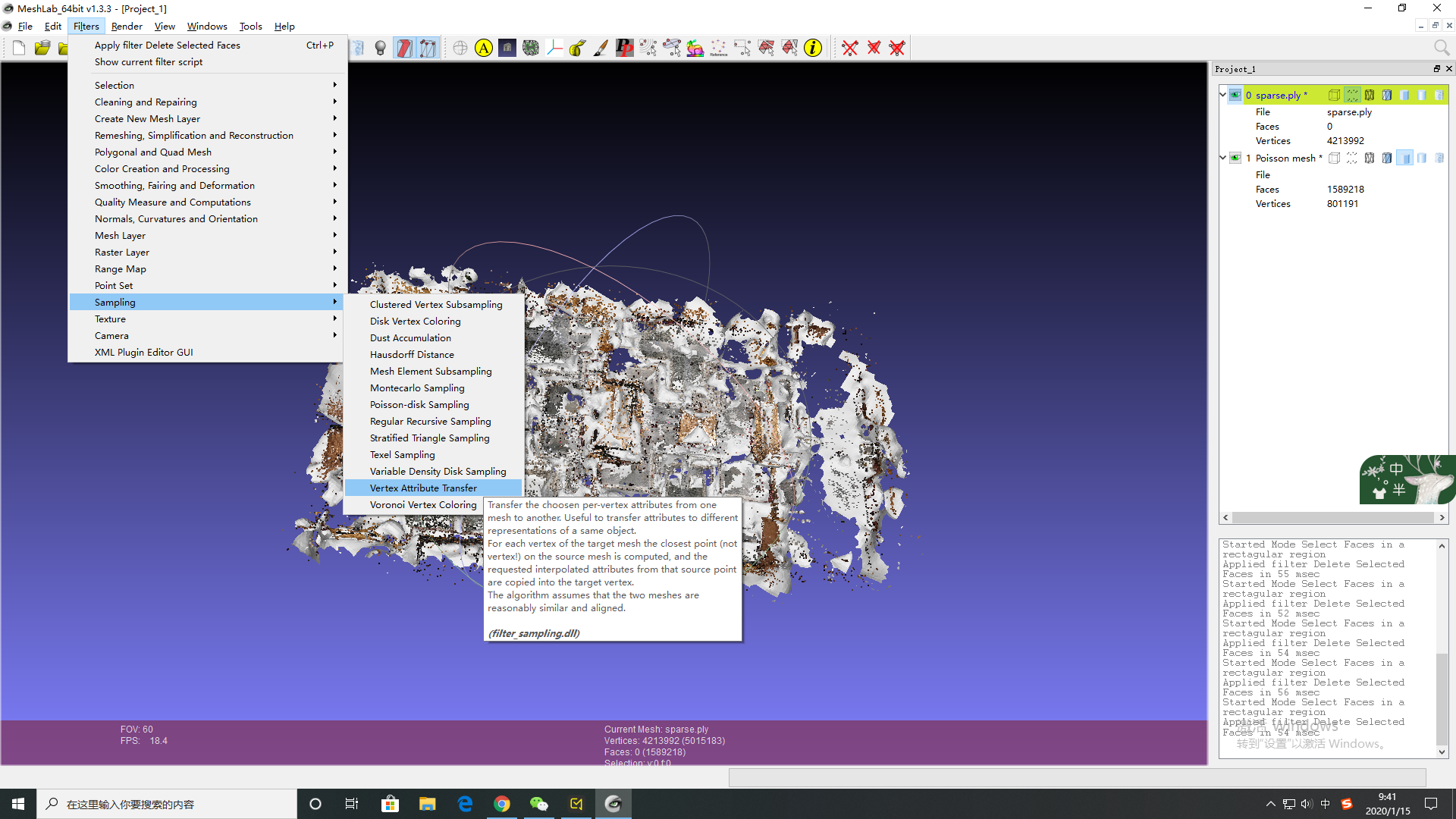The width and height of the screenshot is (1456, 819).
Task: Click the Z-painting paintbrush icon
Action: (x=601, y=49)
